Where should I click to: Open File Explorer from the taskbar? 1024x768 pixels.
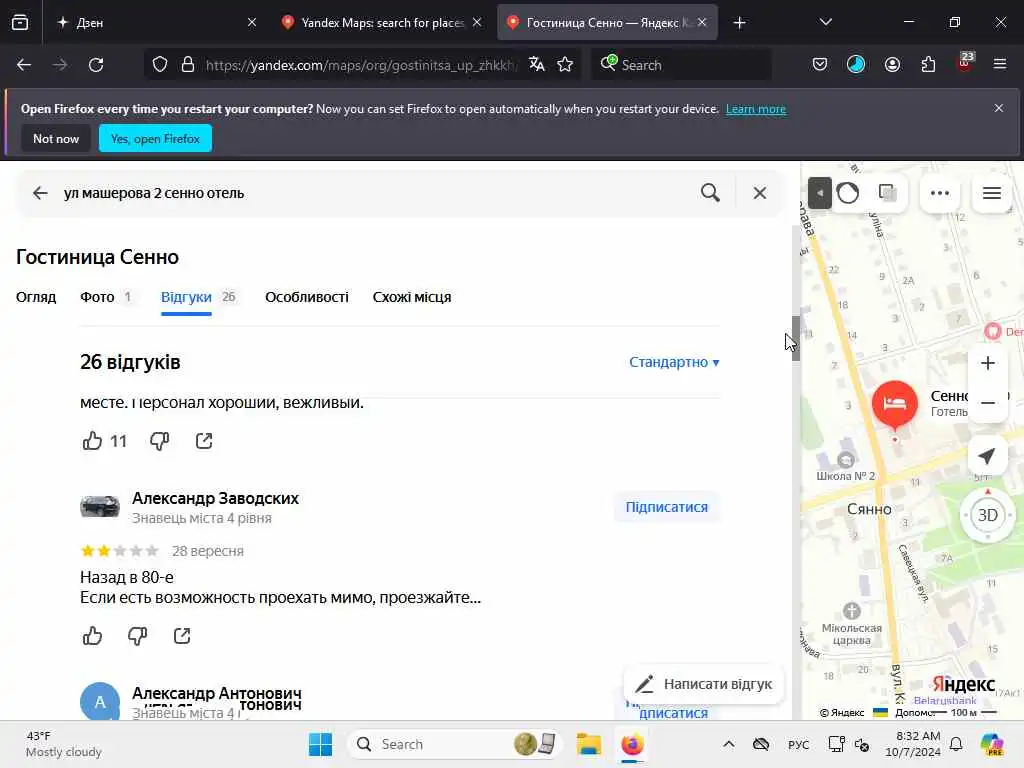(x=588, y=744)
